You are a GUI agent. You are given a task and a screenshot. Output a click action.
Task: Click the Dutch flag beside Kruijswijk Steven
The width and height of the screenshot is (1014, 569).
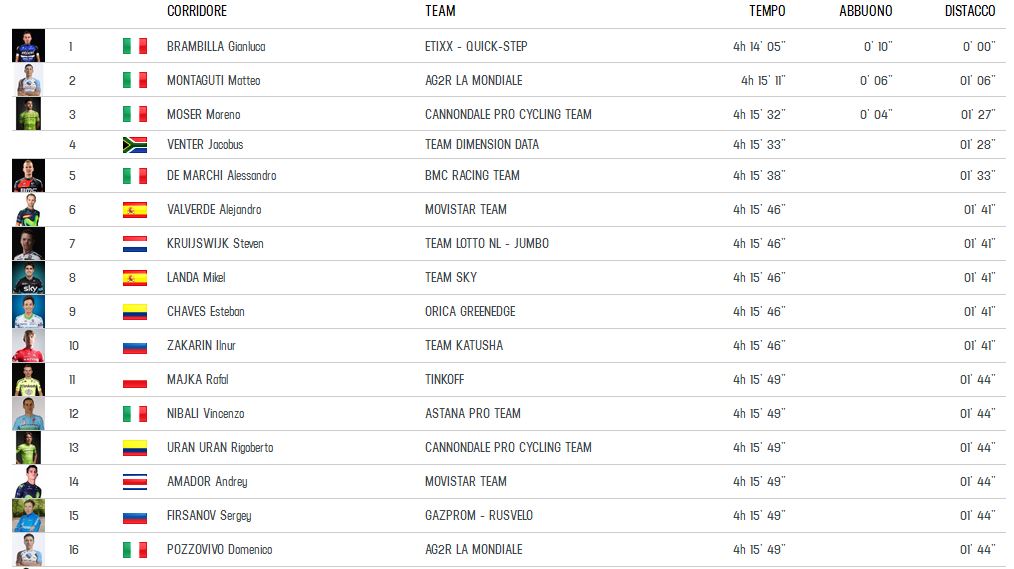135,244
